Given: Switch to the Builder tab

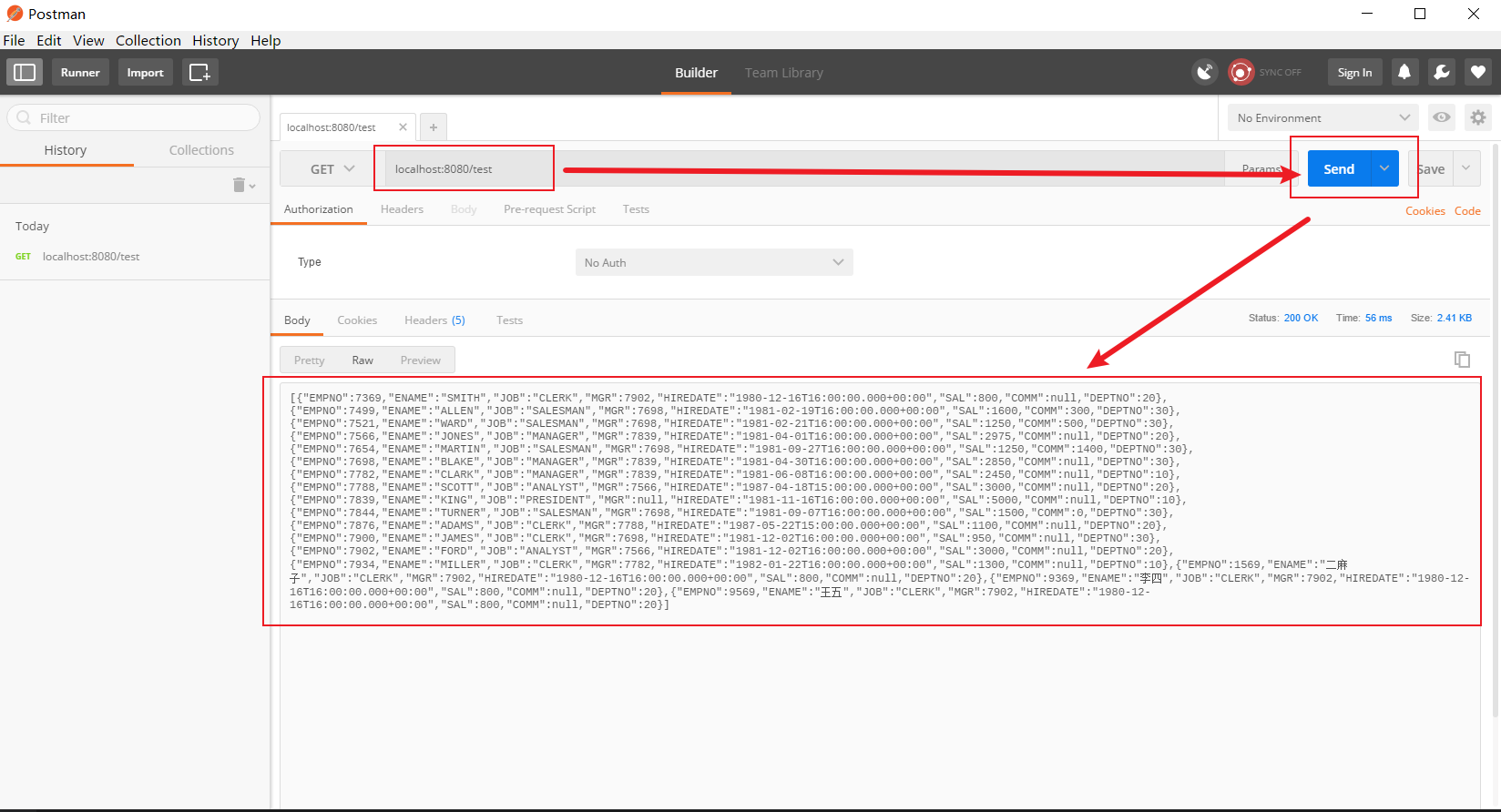Looking at the screenshot, I should click(696, 72).
